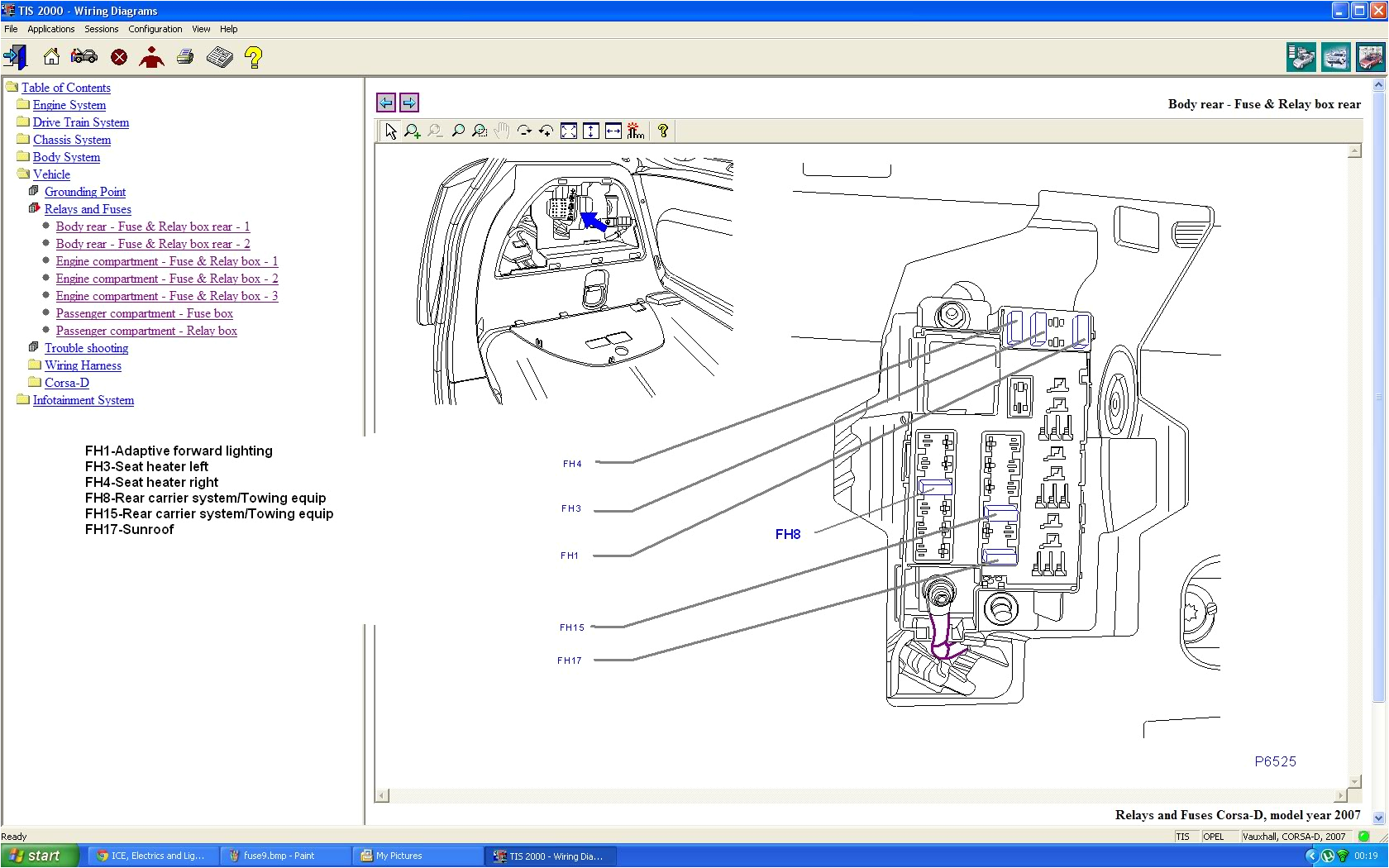The image size is (1389, 868).
Task: Open the Sessions menu
Action: pyautogui.click(x=101, y=29)
